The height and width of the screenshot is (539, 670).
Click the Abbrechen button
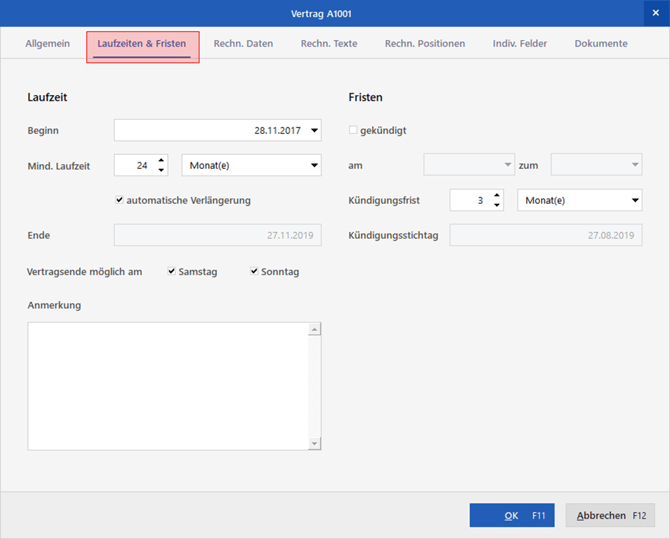610,515
